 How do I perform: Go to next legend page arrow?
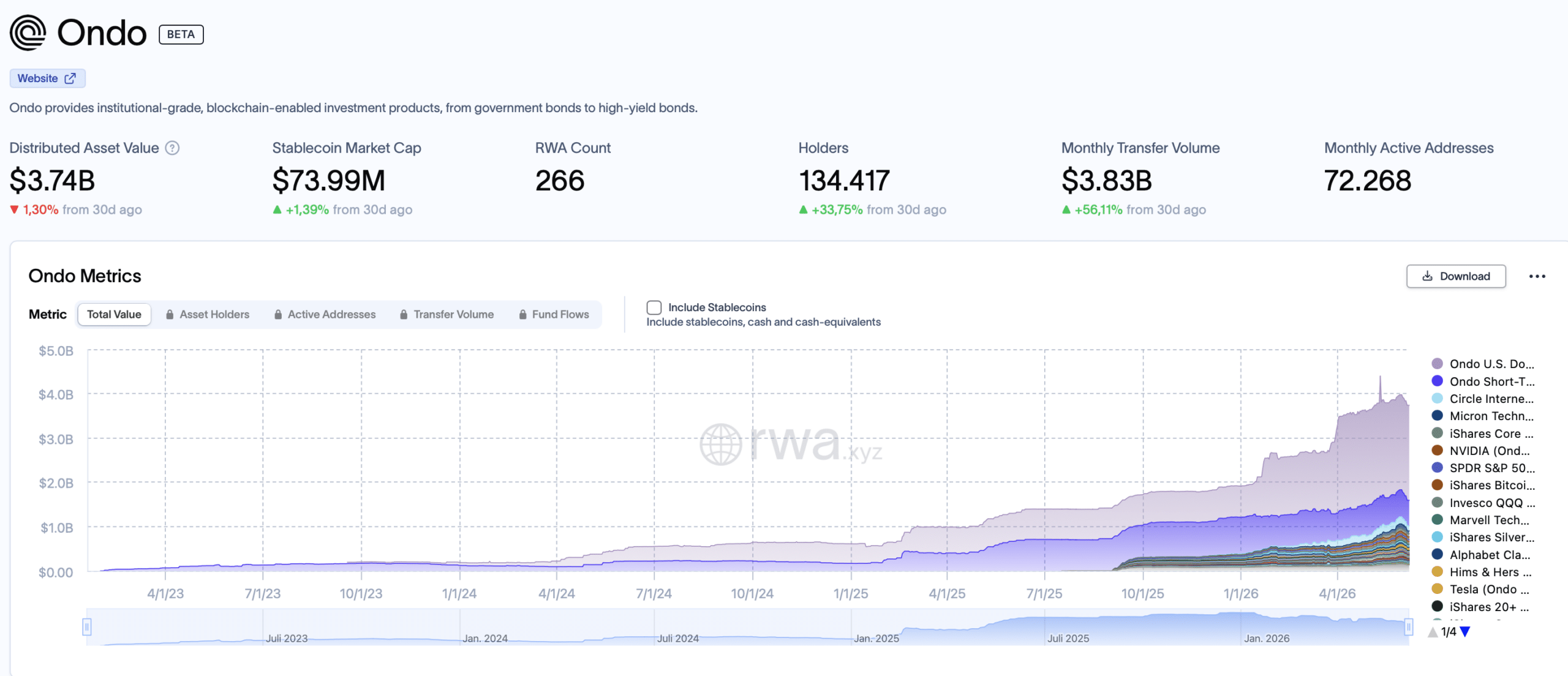[x=1465, y=632]
